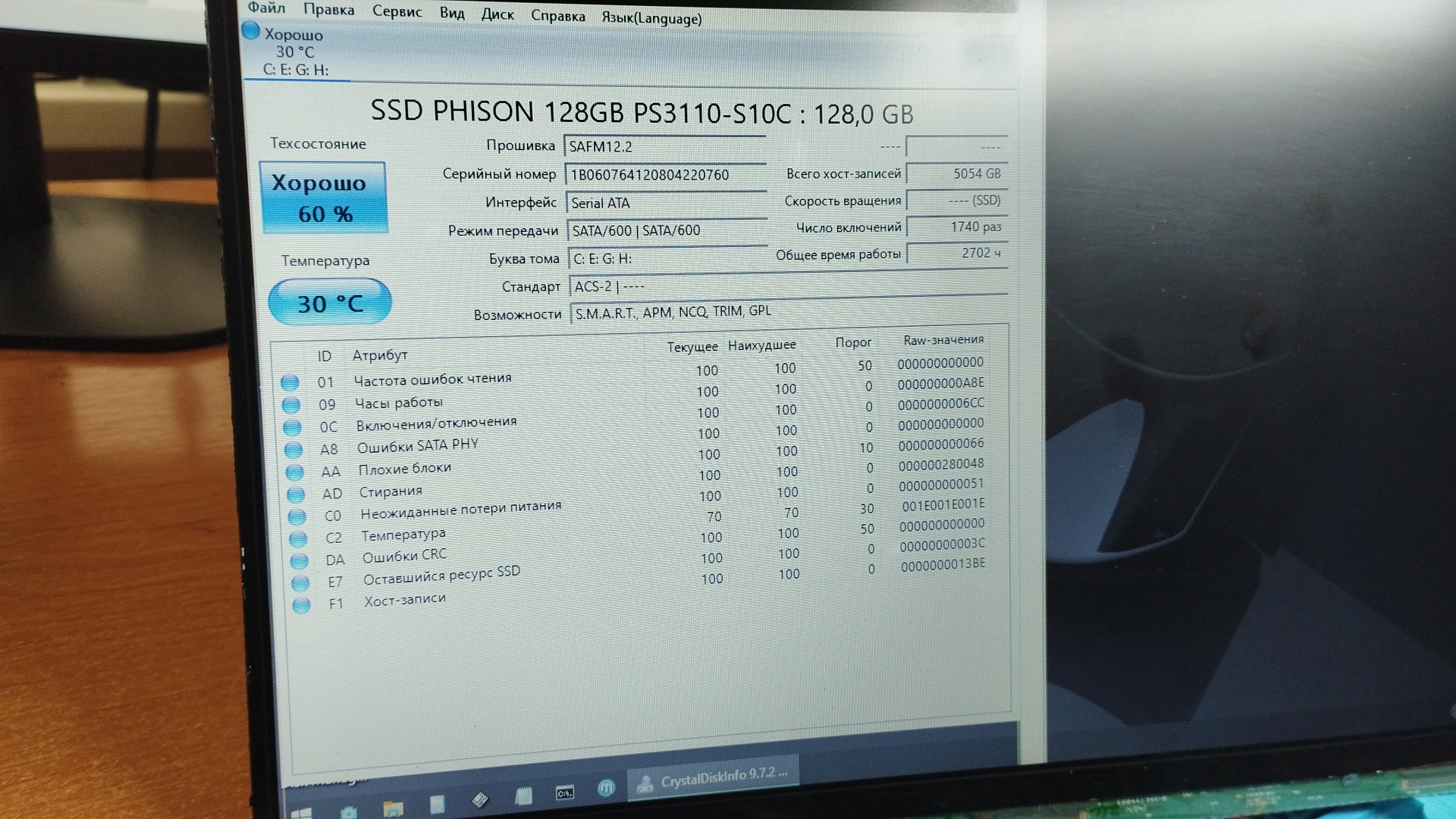1456x819 pixels.
Task: Click the status orb for Плохие блоки
Action: pos(295,472)
